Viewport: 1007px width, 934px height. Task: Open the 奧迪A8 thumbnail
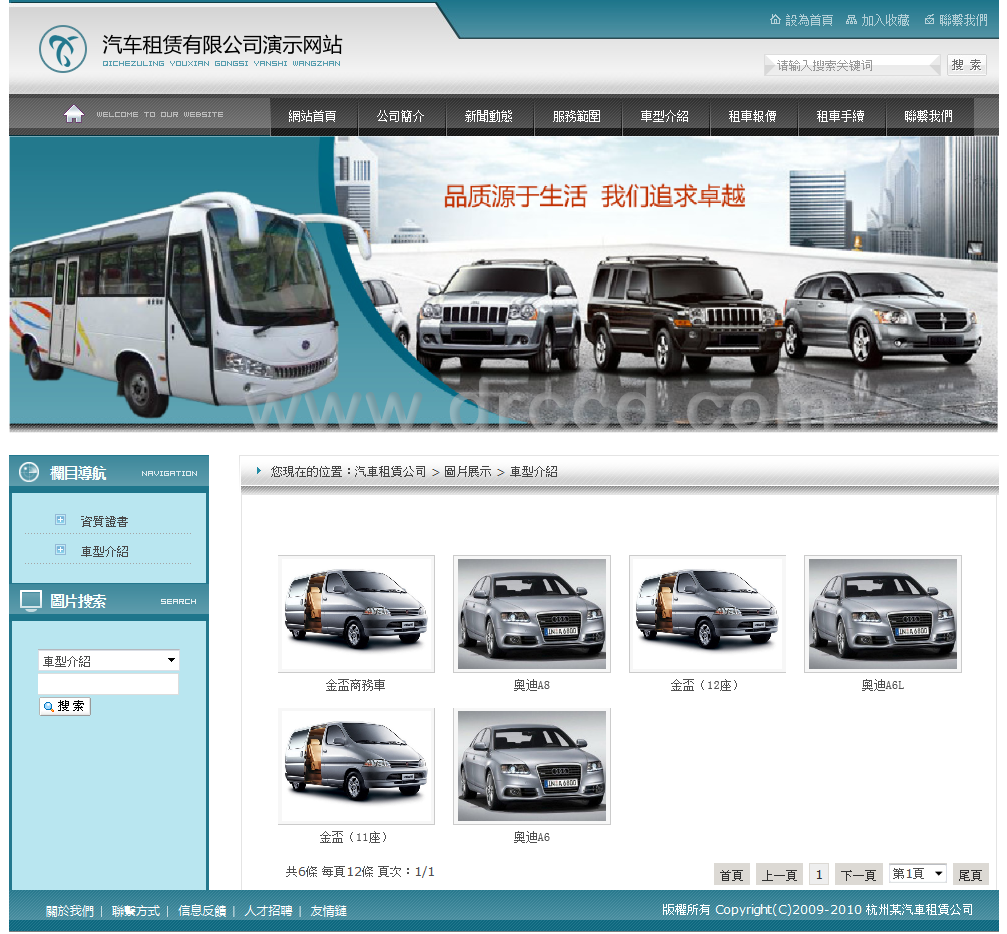pyautogui.click(x=532, y=613)
